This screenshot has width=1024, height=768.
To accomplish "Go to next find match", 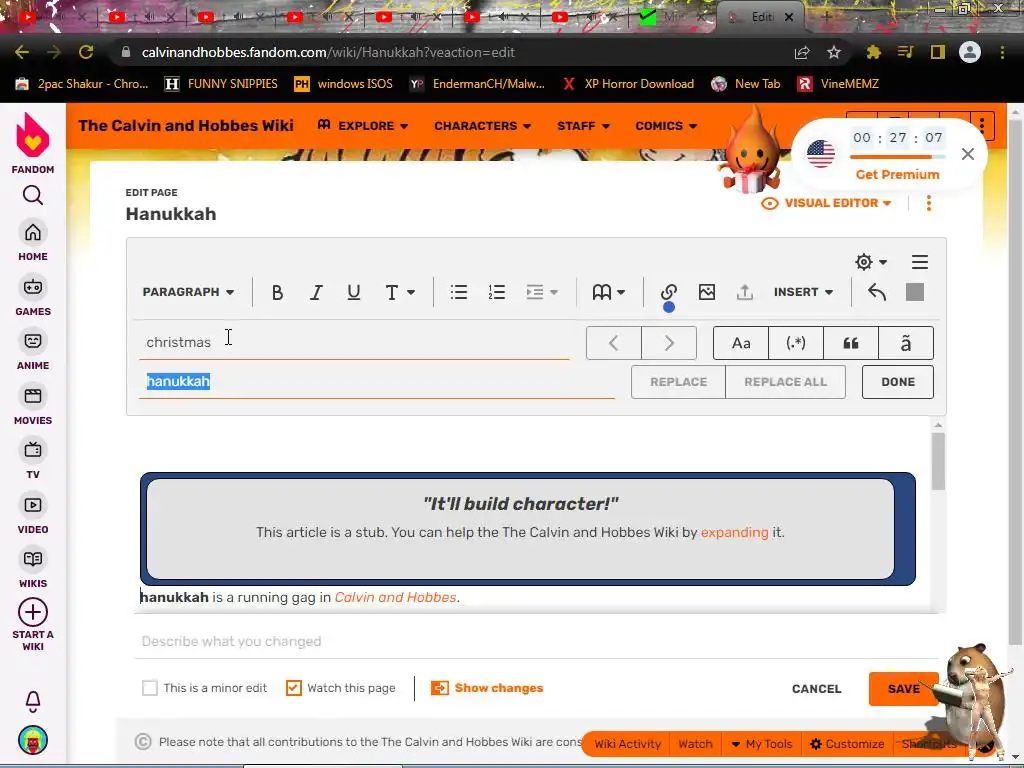I will click(669, 343).
